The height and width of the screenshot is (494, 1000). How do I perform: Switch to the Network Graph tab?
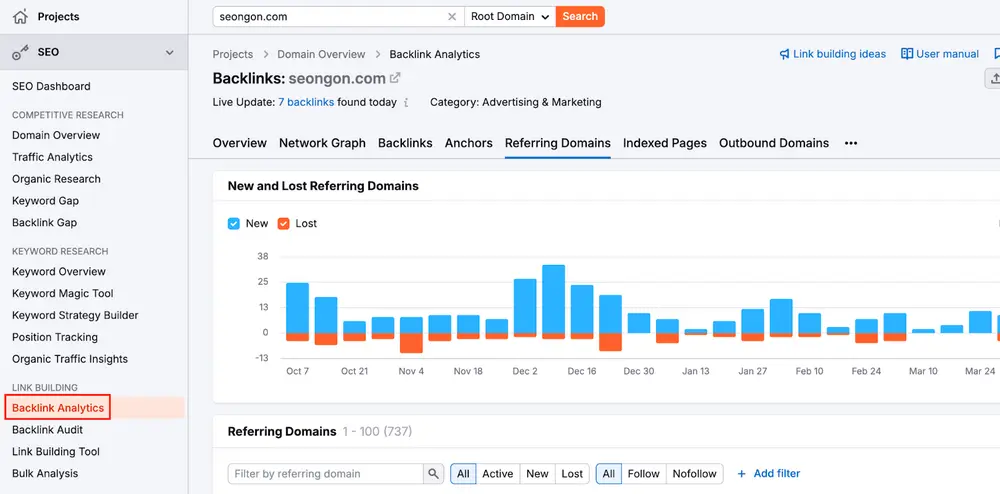point(323,143)
